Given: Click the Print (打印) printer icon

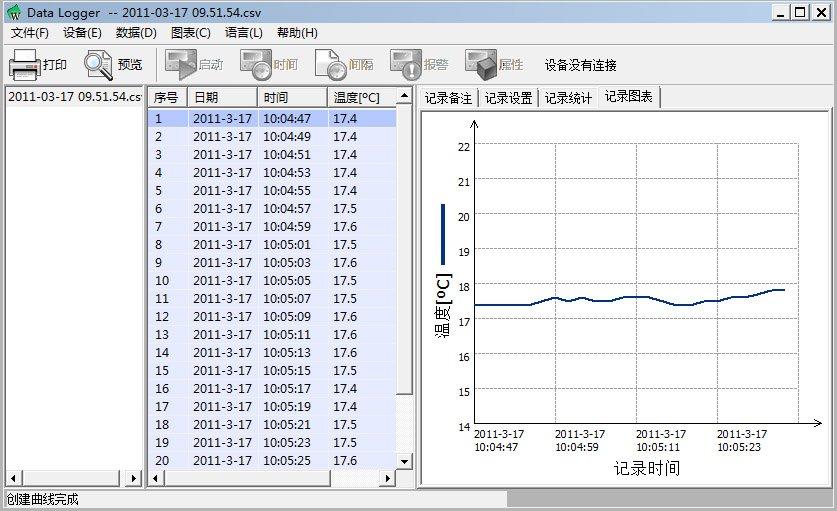Looking at the screenshot, I should 25,65.
